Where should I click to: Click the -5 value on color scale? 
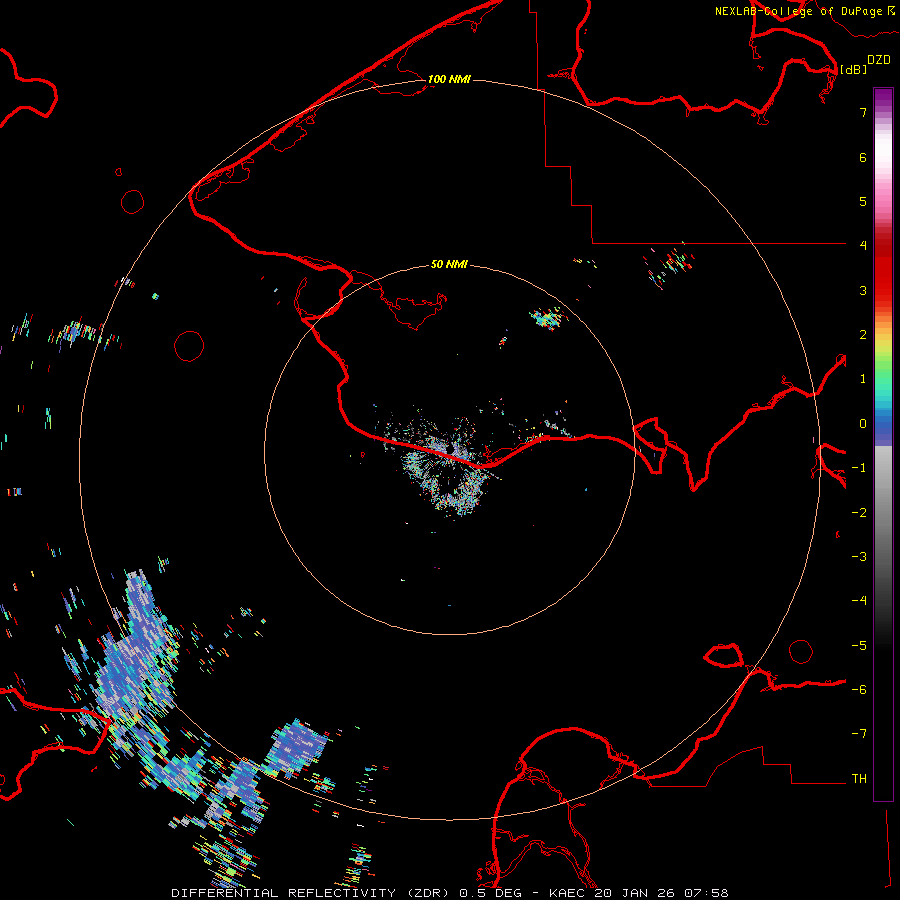point(859,646)
